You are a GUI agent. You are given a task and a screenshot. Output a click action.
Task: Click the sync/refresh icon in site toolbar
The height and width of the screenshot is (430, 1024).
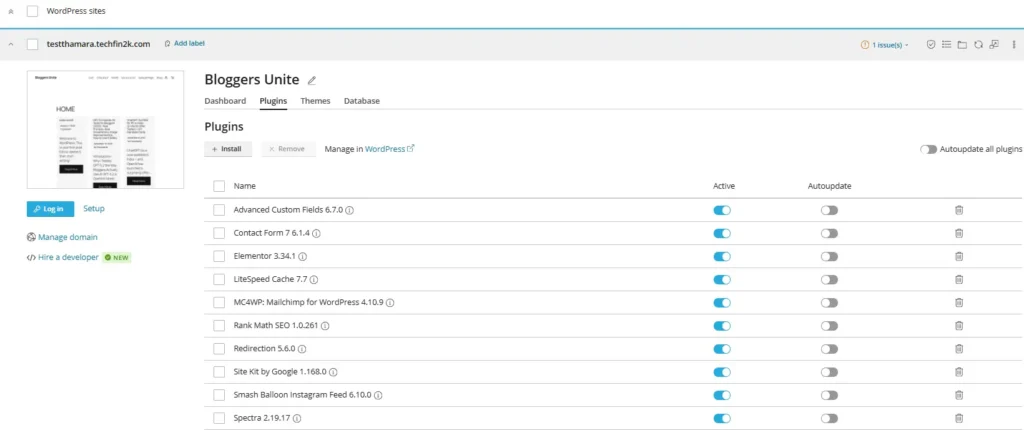coord(978,44)
